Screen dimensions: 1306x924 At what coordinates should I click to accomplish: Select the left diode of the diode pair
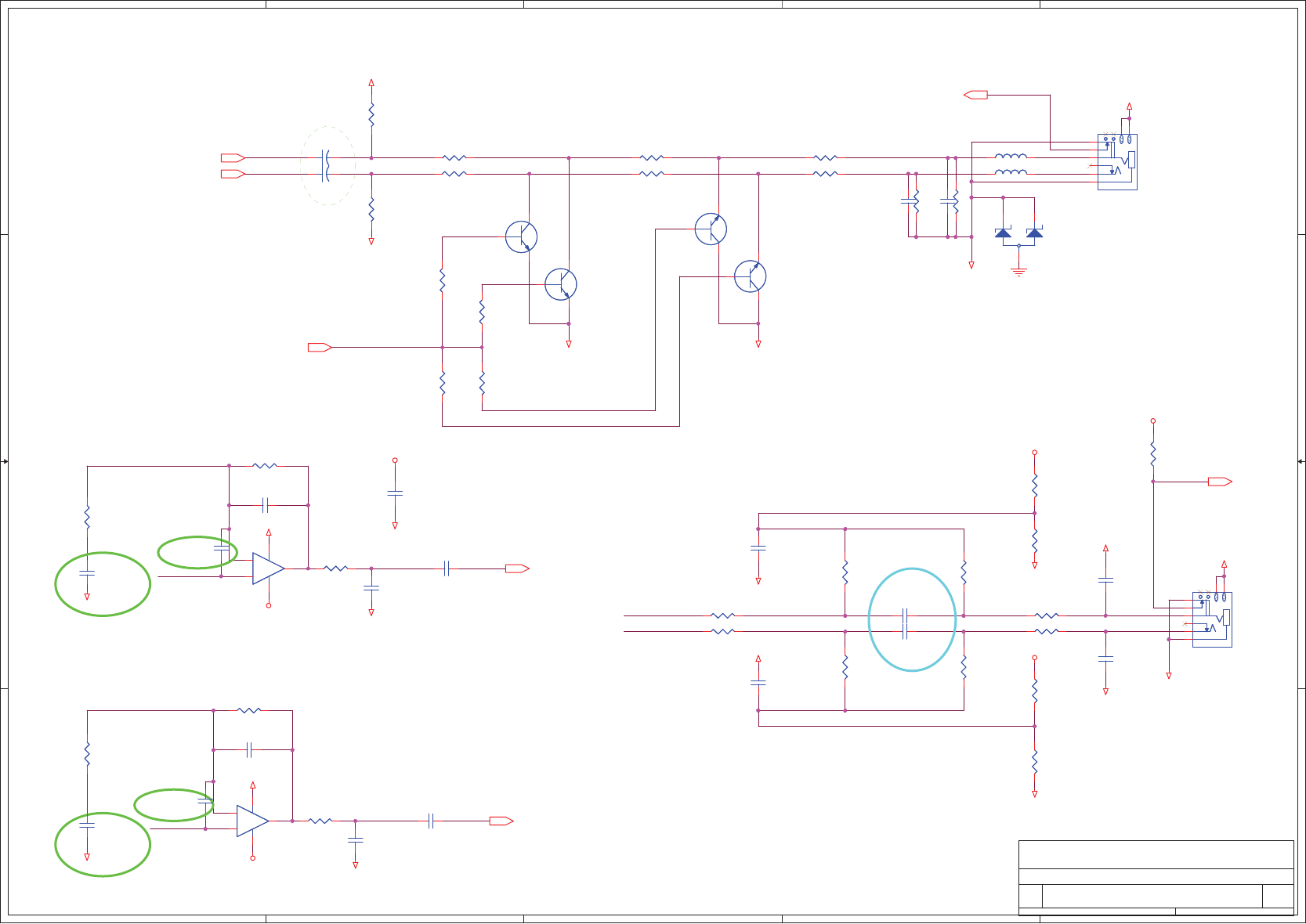coord(1003,233)
